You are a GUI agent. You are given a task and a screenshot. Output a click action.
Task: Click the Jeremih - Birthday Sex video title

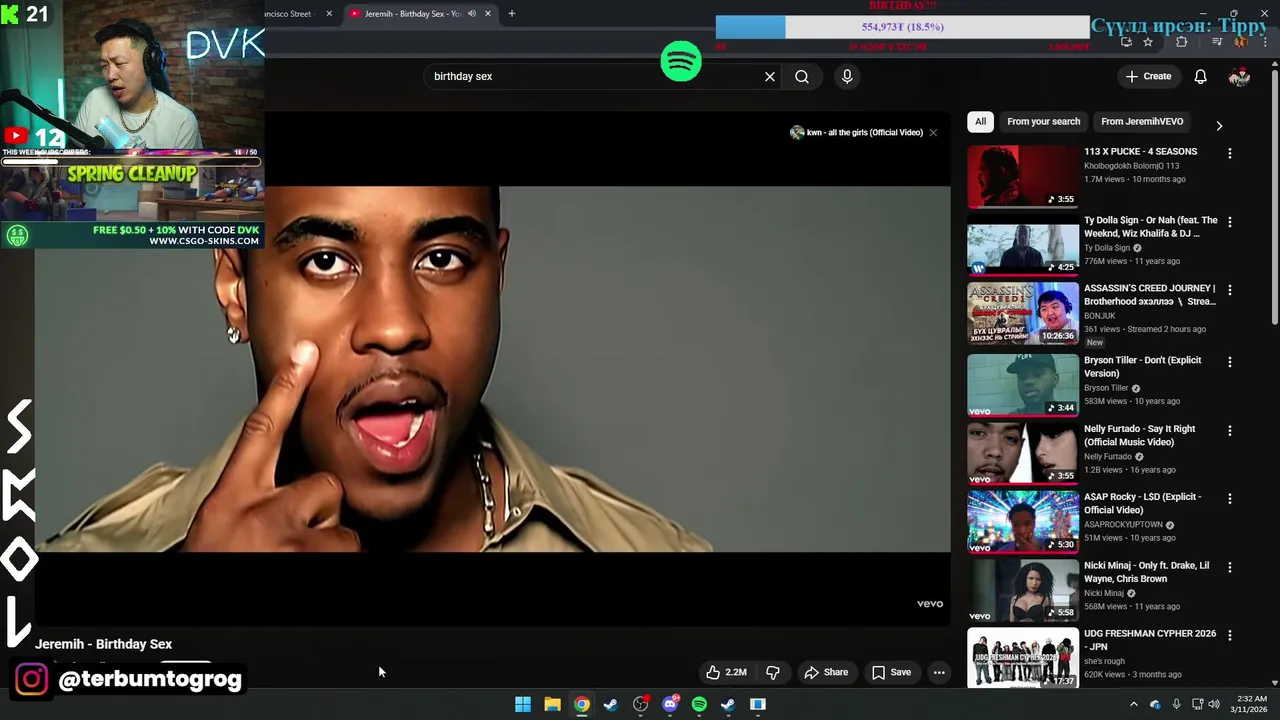click(103, 644)
